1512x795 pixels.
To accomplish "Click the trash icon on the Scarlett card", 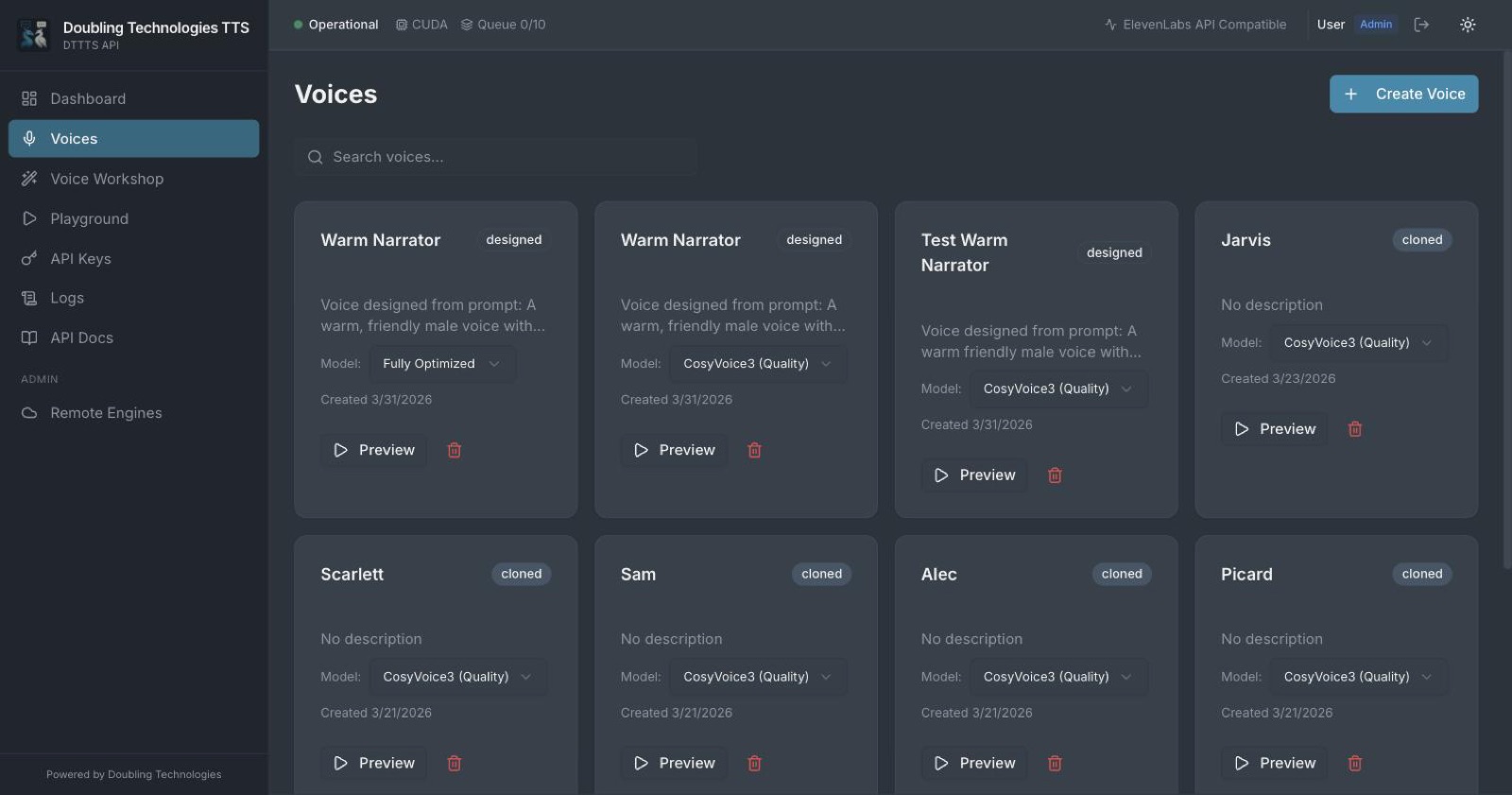I will 454,763.
